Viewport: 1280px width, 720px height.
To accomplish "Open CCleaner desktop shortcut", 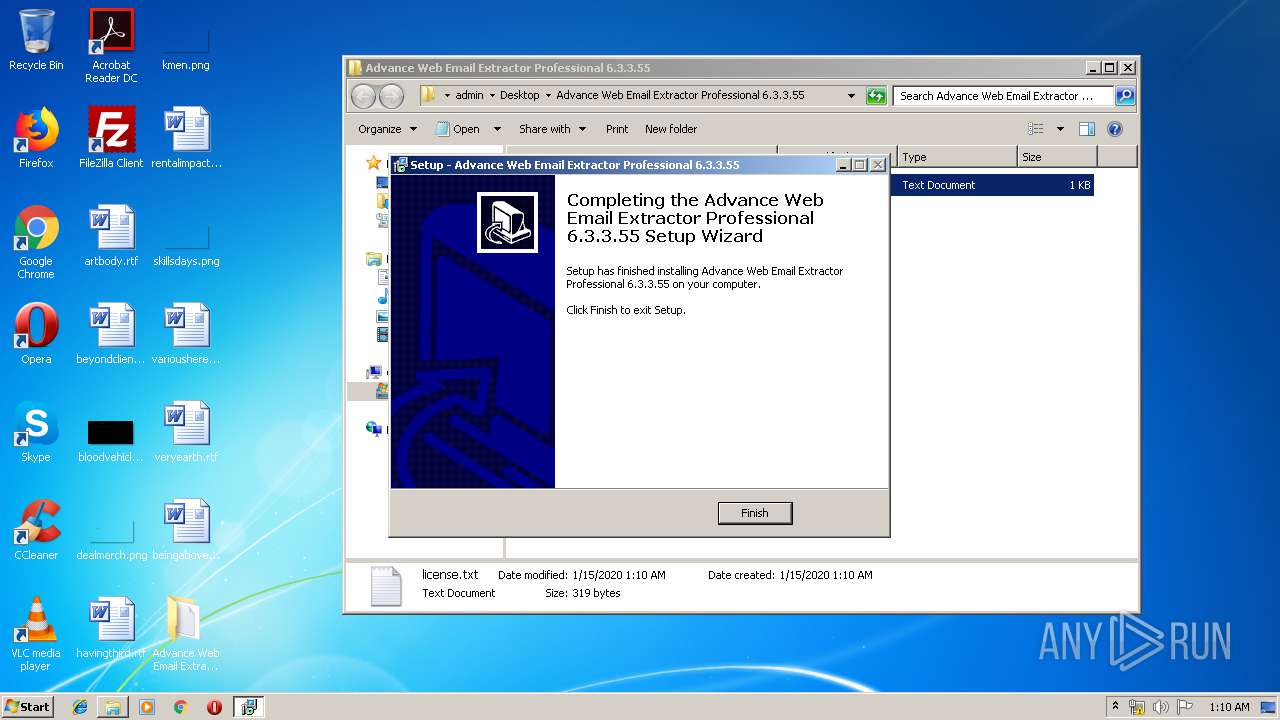I will point(36,530).
